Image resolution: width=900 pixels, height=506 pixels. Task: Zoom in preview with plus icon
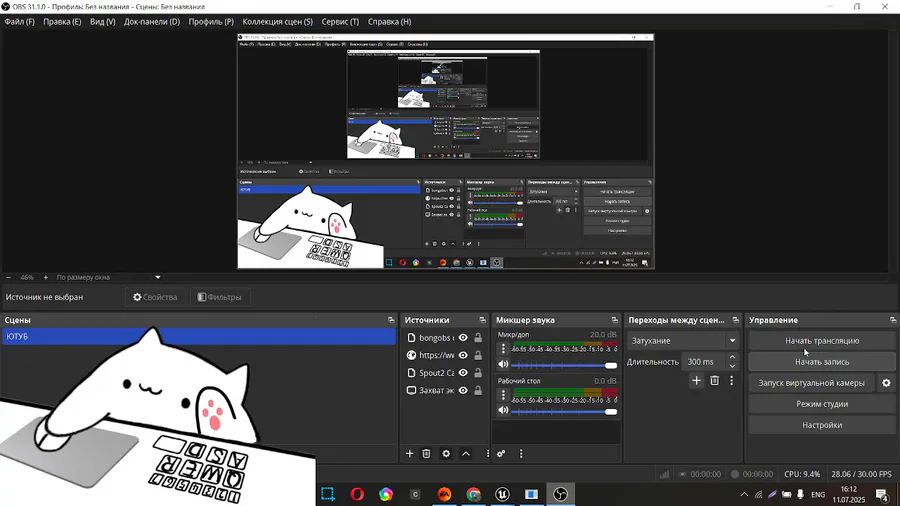(x=46, y=277)
